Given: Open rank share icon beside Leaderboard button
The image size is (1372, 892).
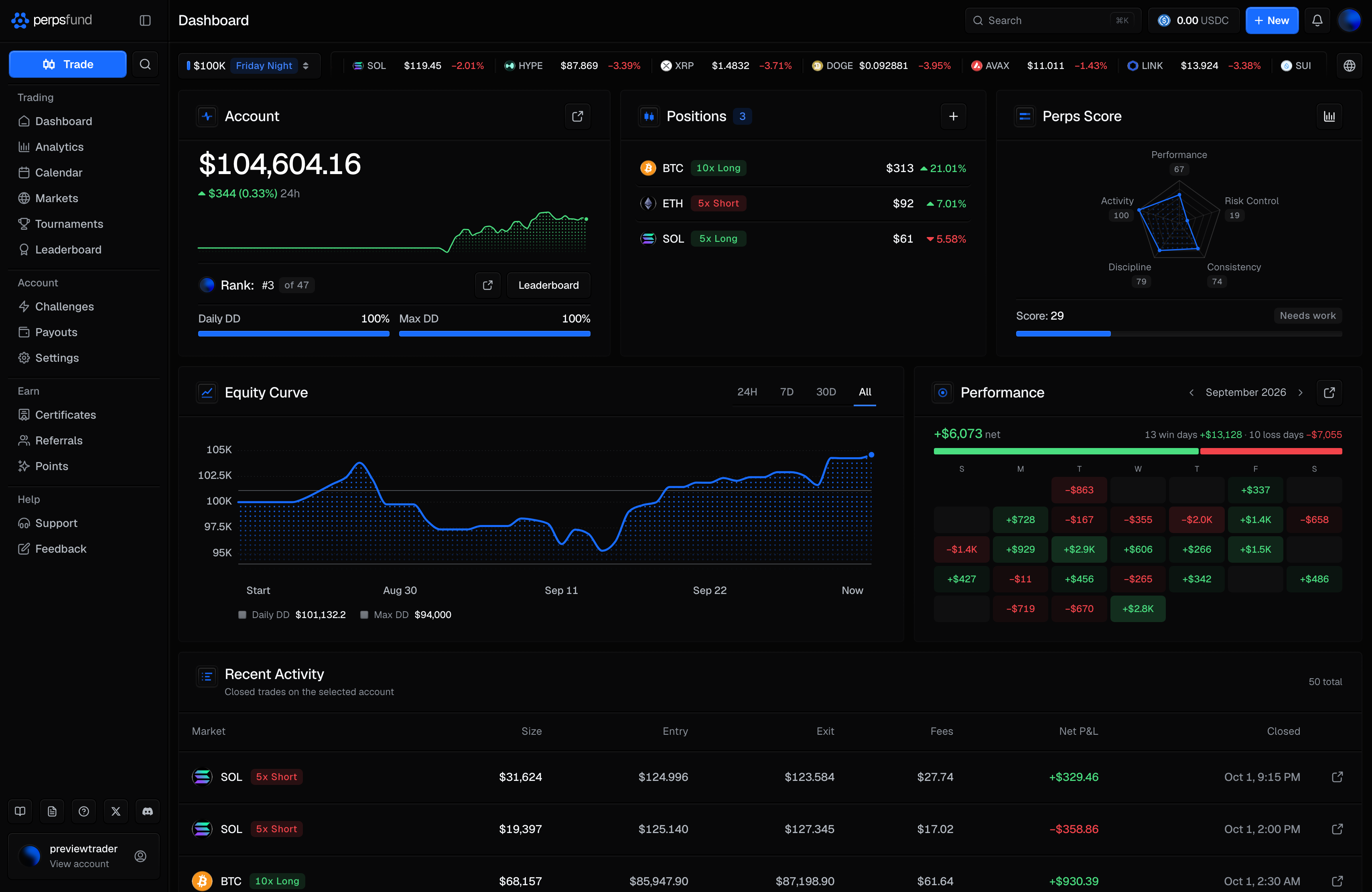Looking at the screenshot, I should [488, 285].
